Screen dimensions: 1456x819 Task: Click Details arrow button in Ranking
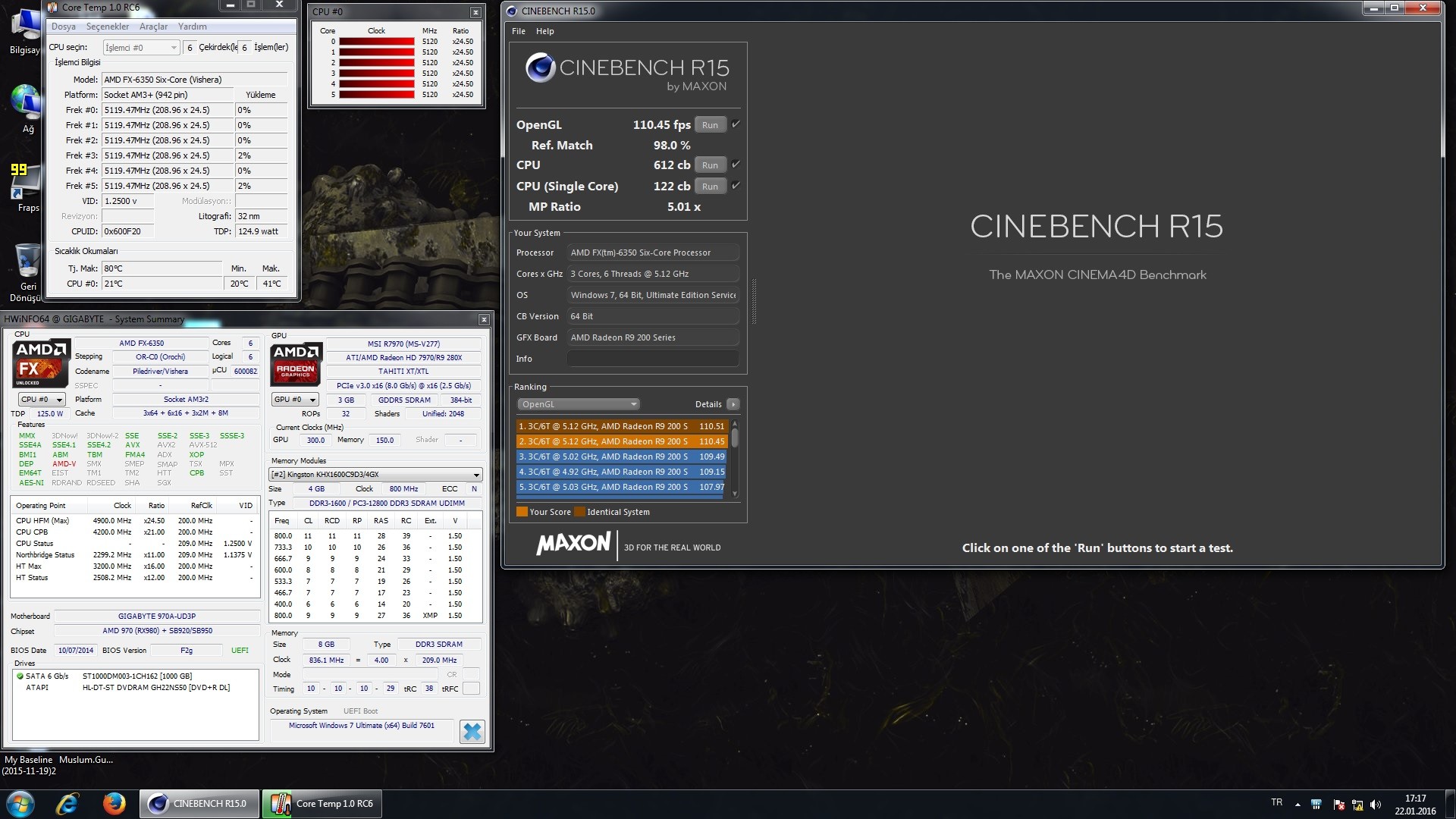733,404
